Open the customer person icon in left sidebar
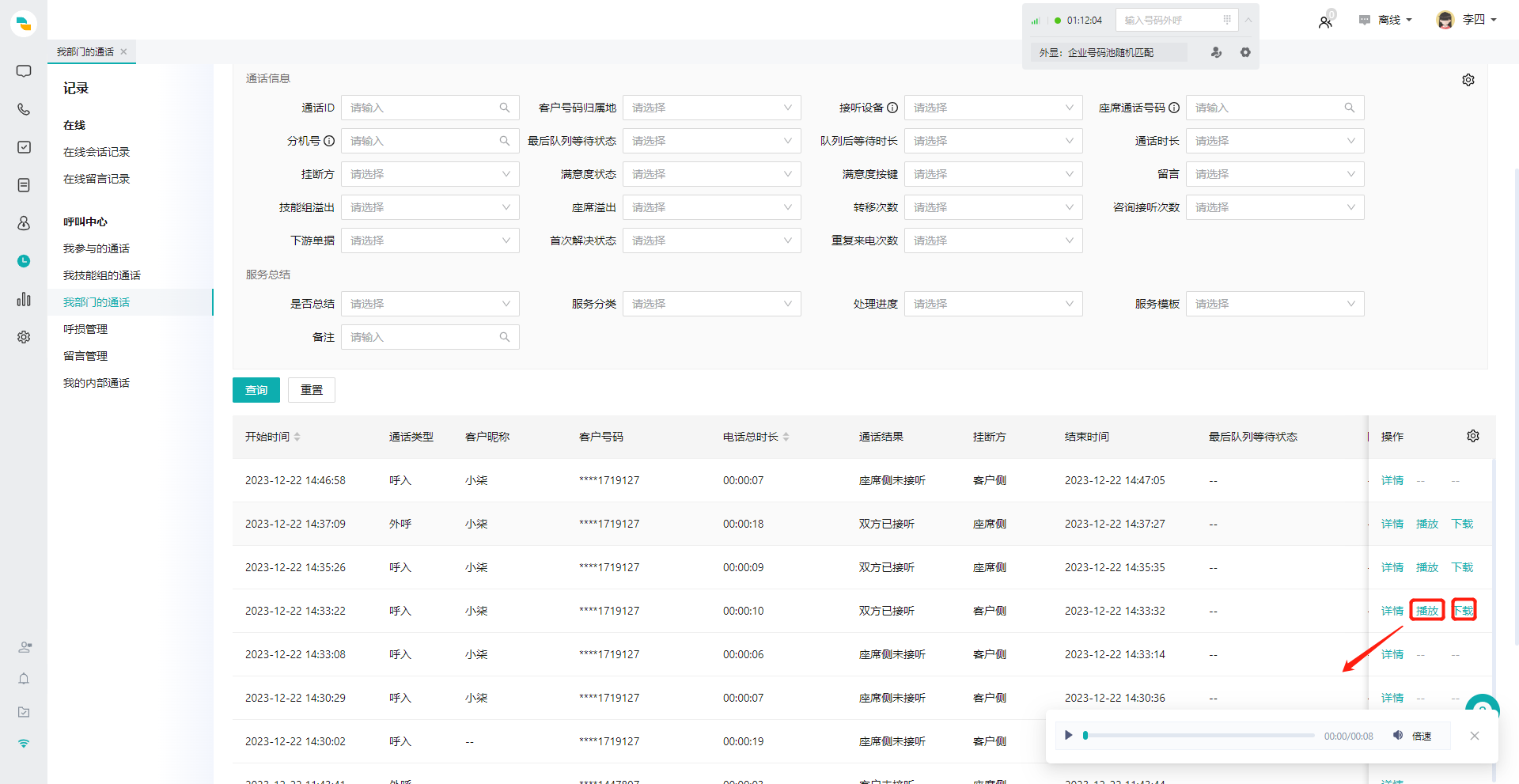This screenshot has width=1519, height=784. 24,223
